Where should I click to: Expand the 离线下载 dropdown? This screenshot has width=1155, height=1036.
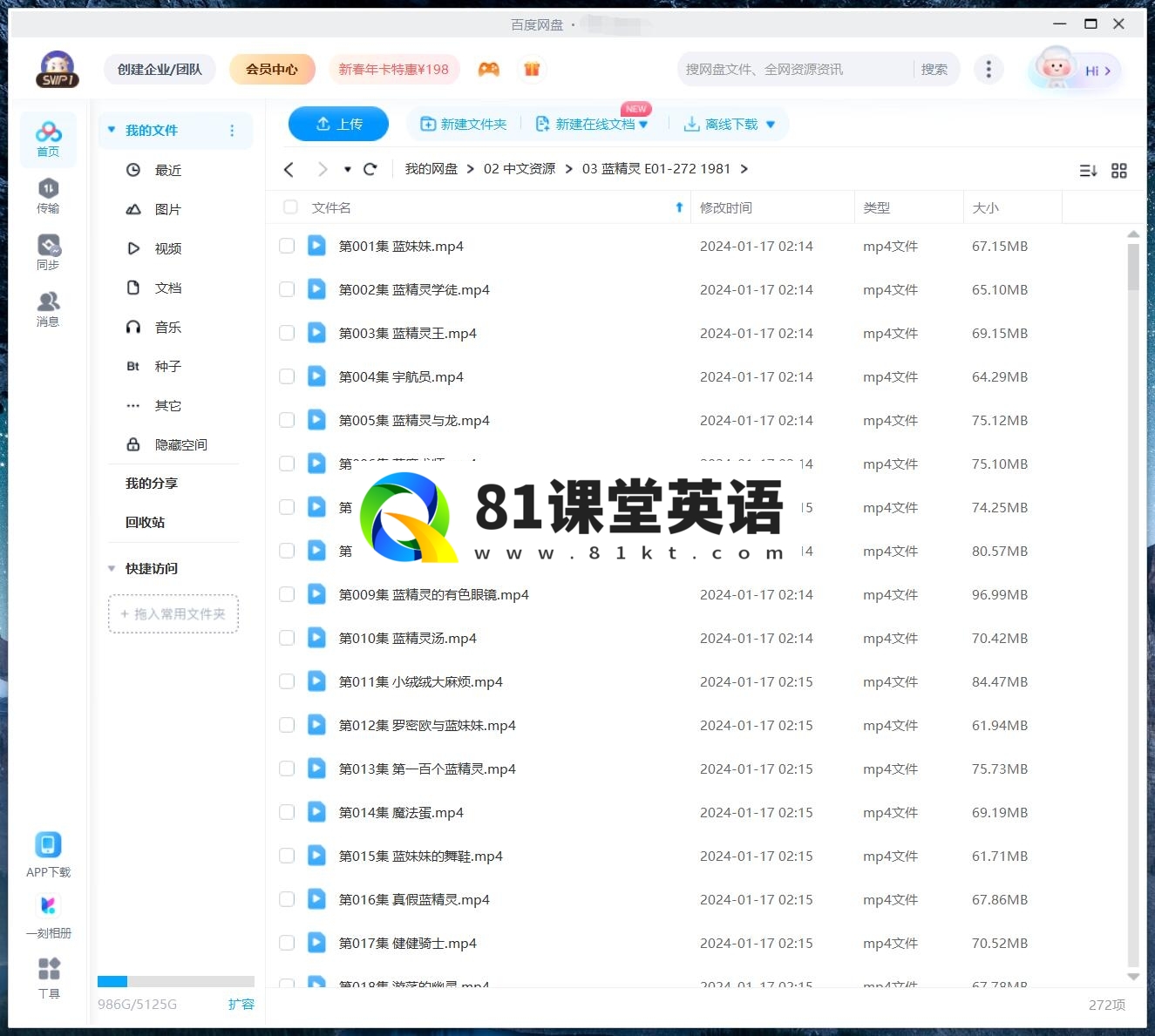pyautogui.click(x=771, y=125)
